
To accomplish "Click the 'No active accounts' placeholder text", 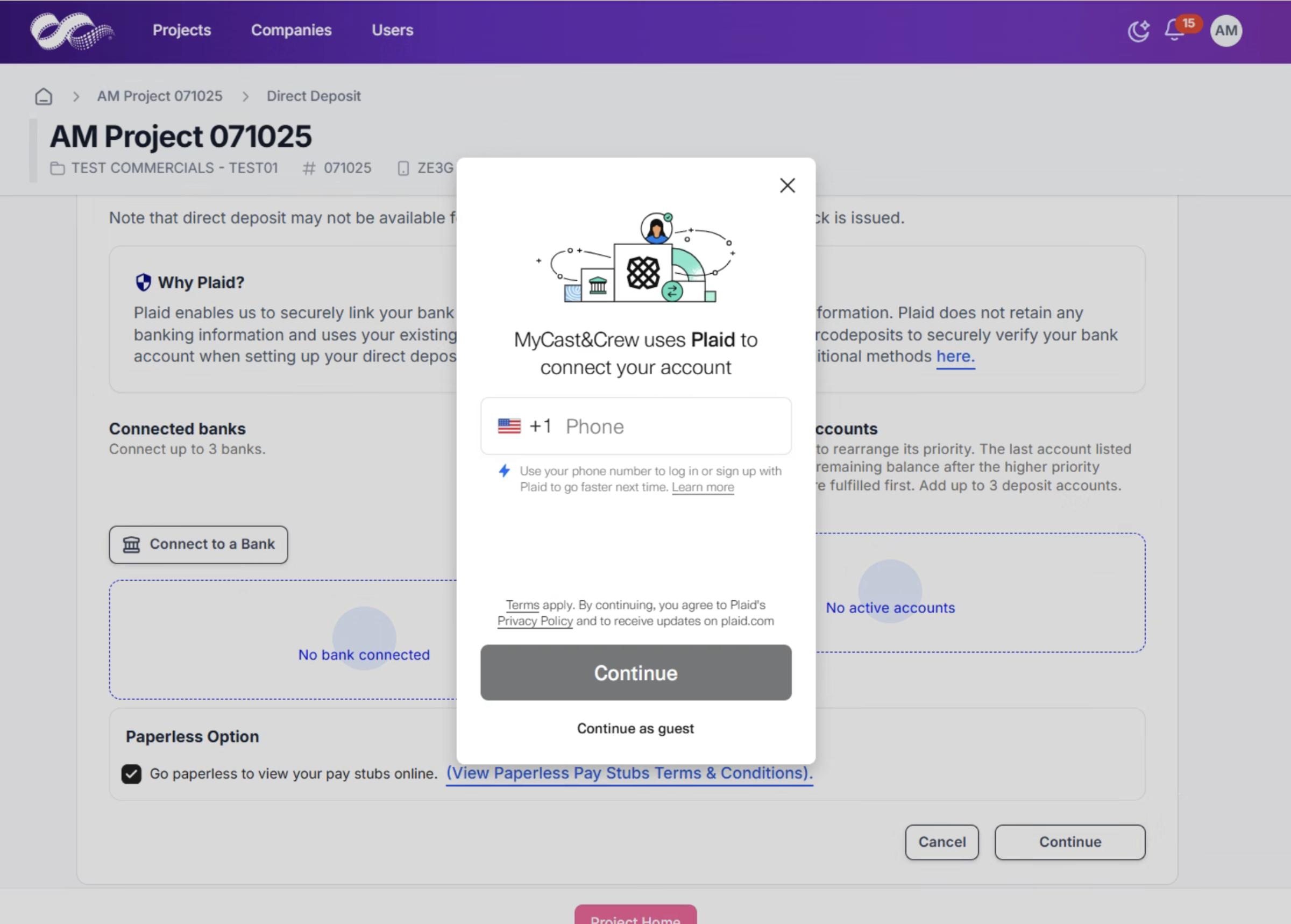I will click(890, 608).
